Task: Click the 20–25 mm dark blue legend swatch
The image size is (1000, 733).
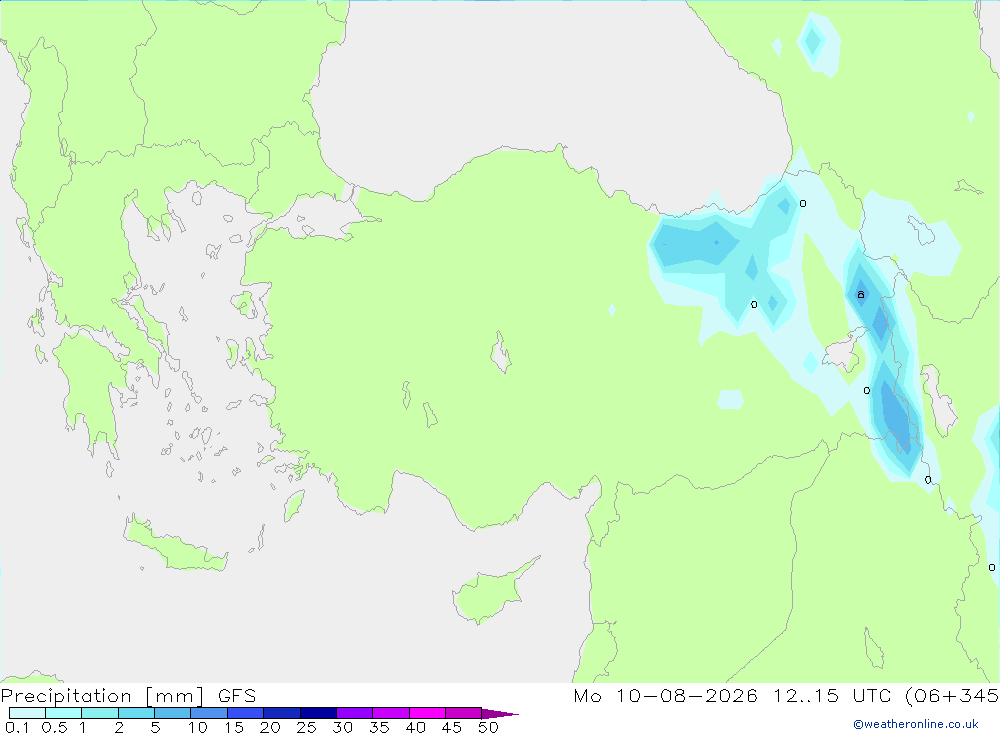Action: pyautogui.click(x=282, y=713)
